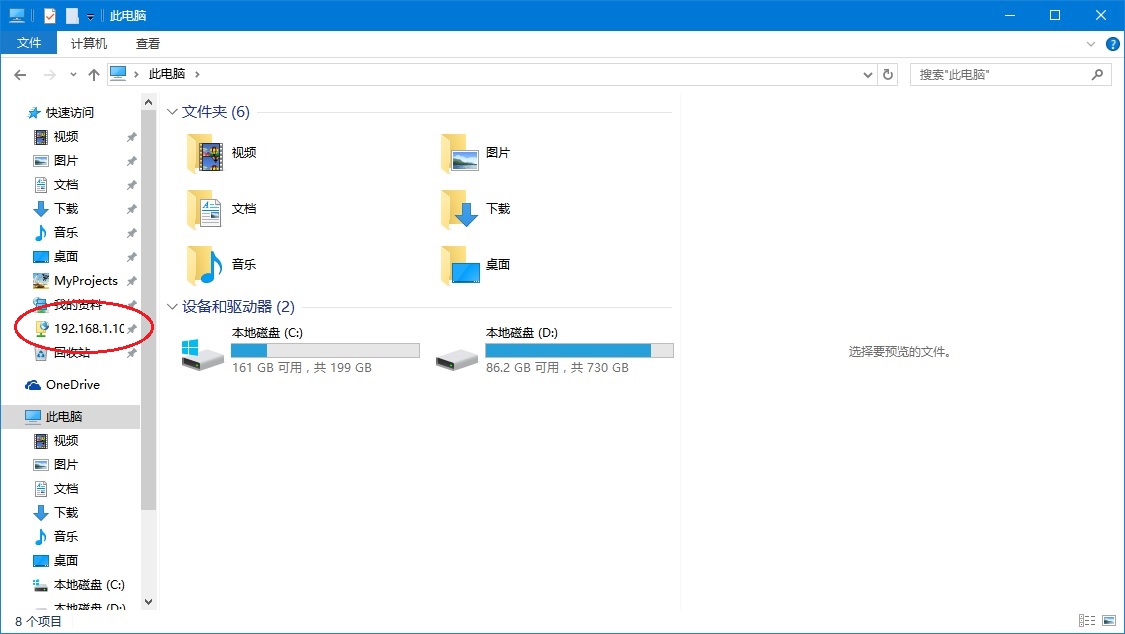1125x634 pixels.
Task: Select 本地磁盘 (C:) drive
Action: 300,350
